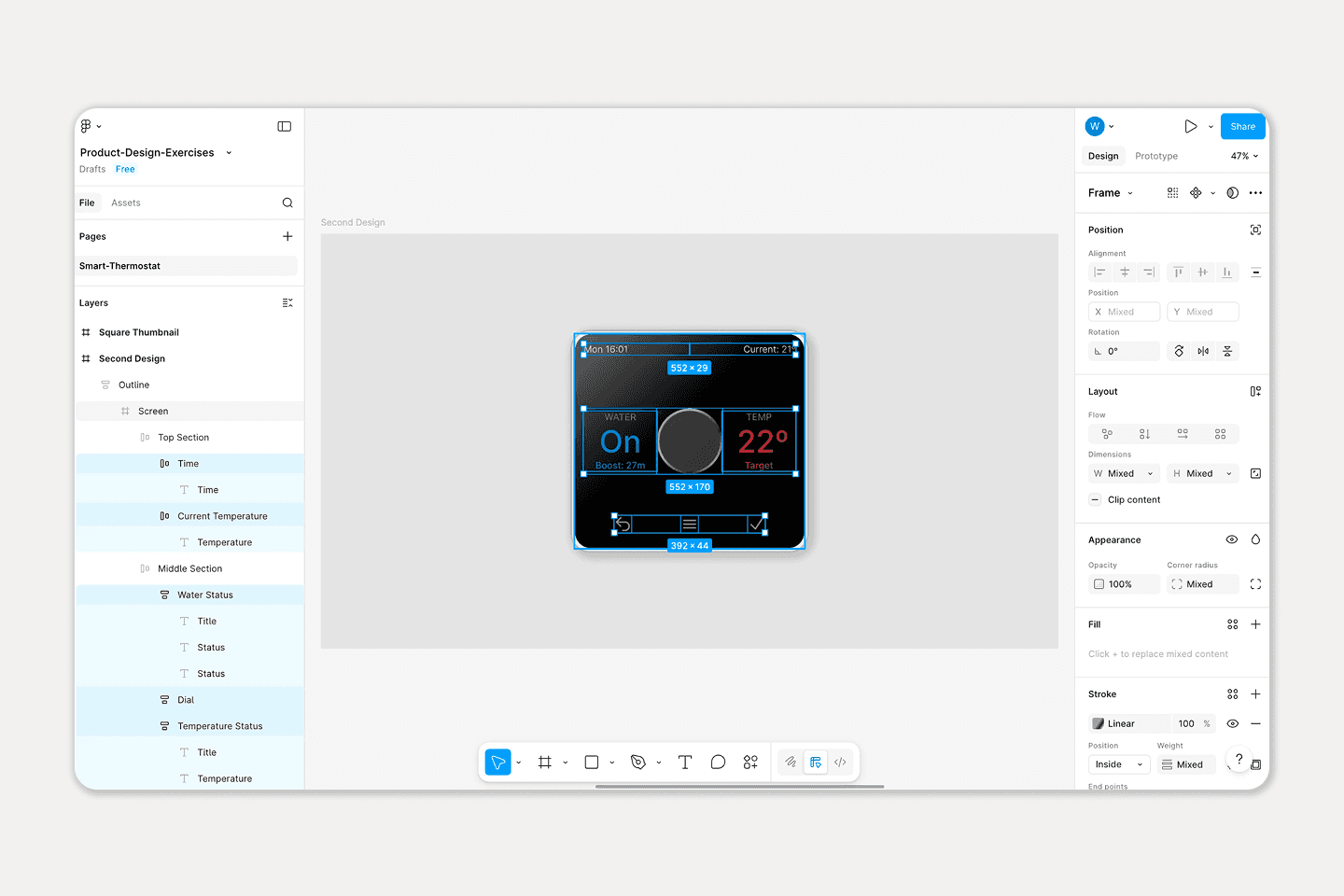Switch to Design mode in toolbar

click(815, 763)
